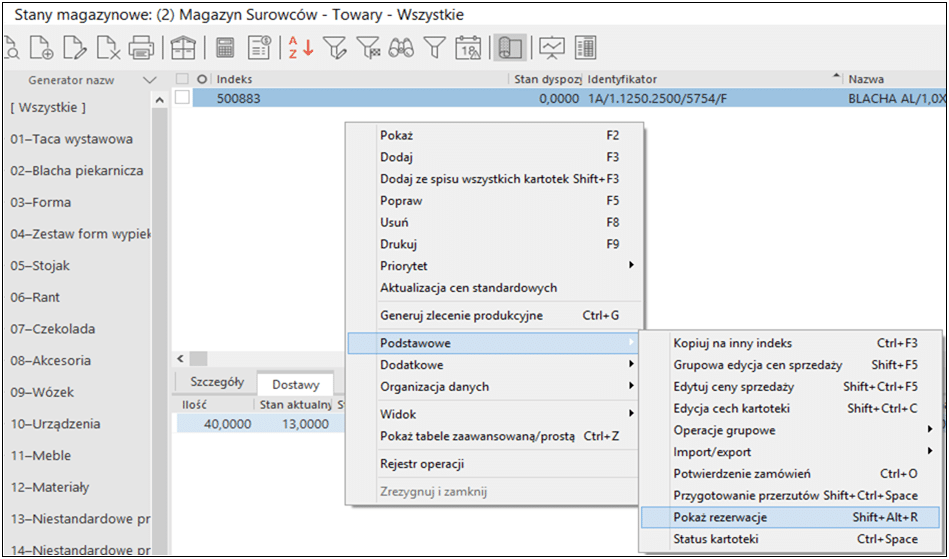Screen dimensions: 949x559
Task: Expand the Generator nazw dropdown
Action: coord(150,80)
